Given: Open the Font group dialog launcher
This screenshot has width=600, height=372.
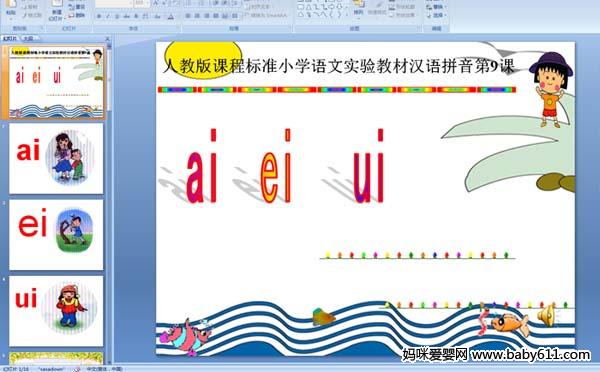Looking at the screenshot, I should (x=179, y=28).
